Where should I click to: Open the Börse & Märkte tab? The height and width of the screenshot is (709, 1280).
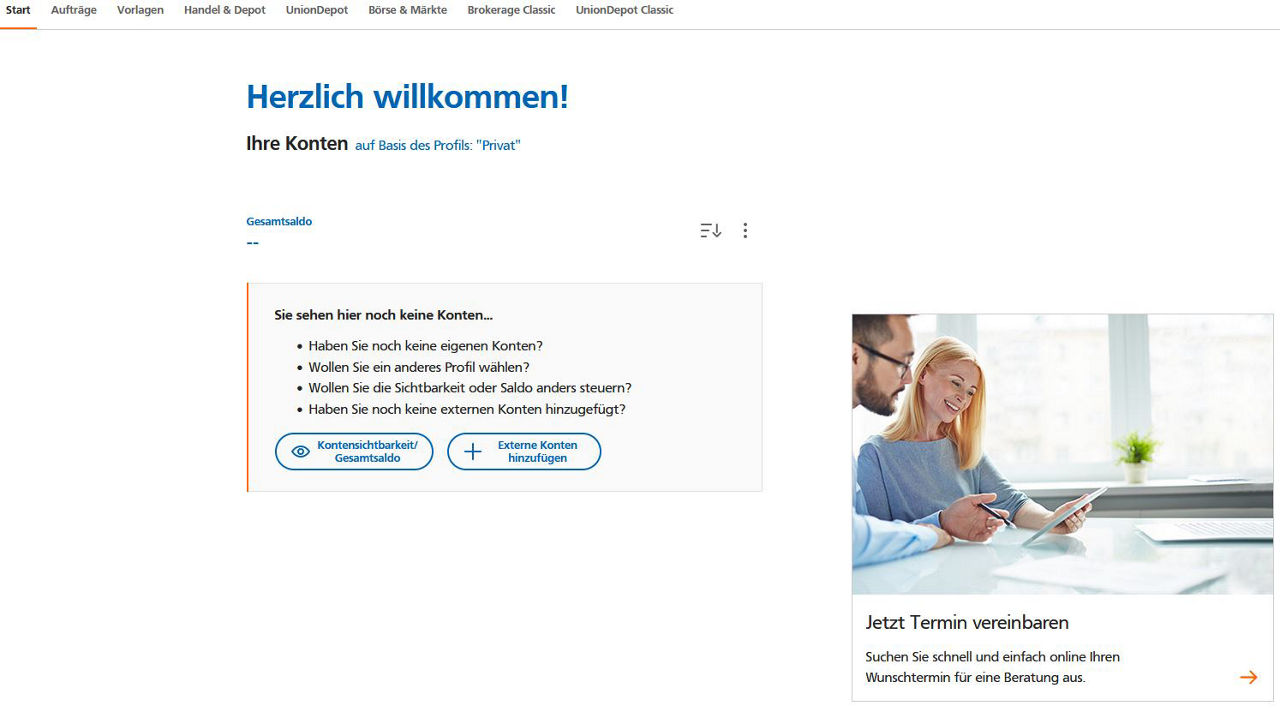[x=408, y=10]
